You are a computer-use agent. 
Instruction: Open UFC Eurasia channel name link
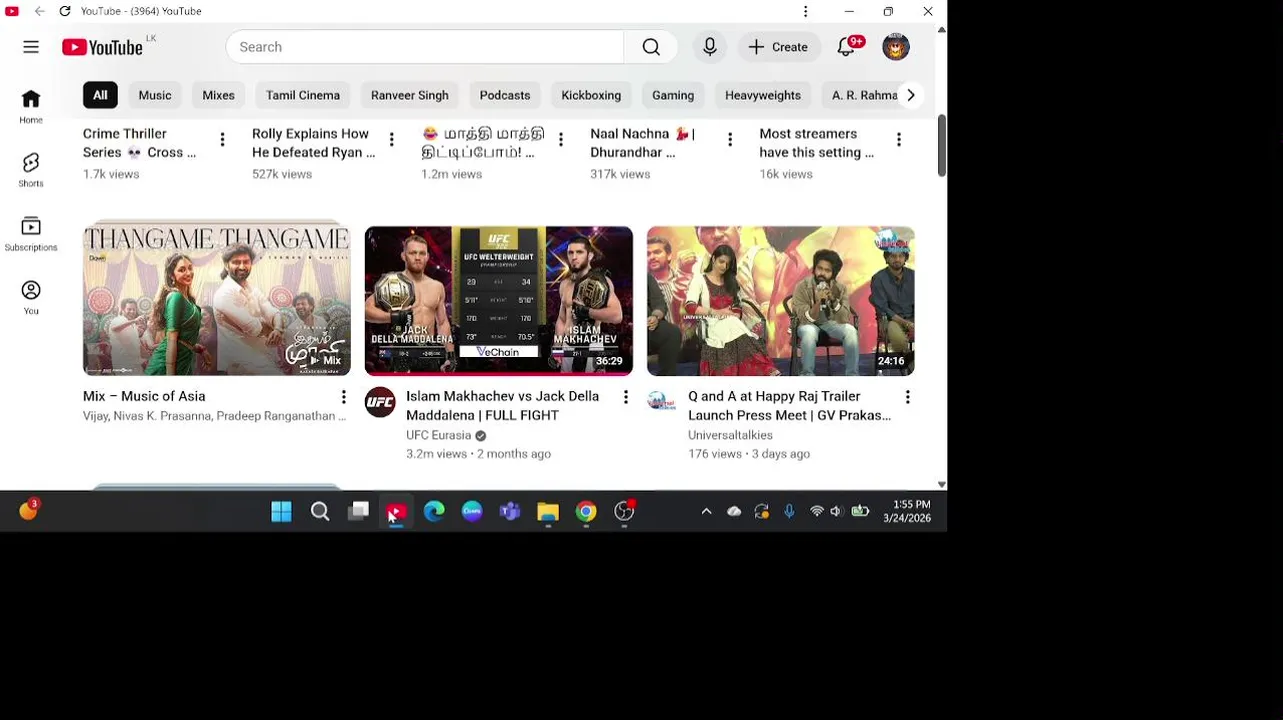[438, 435]
